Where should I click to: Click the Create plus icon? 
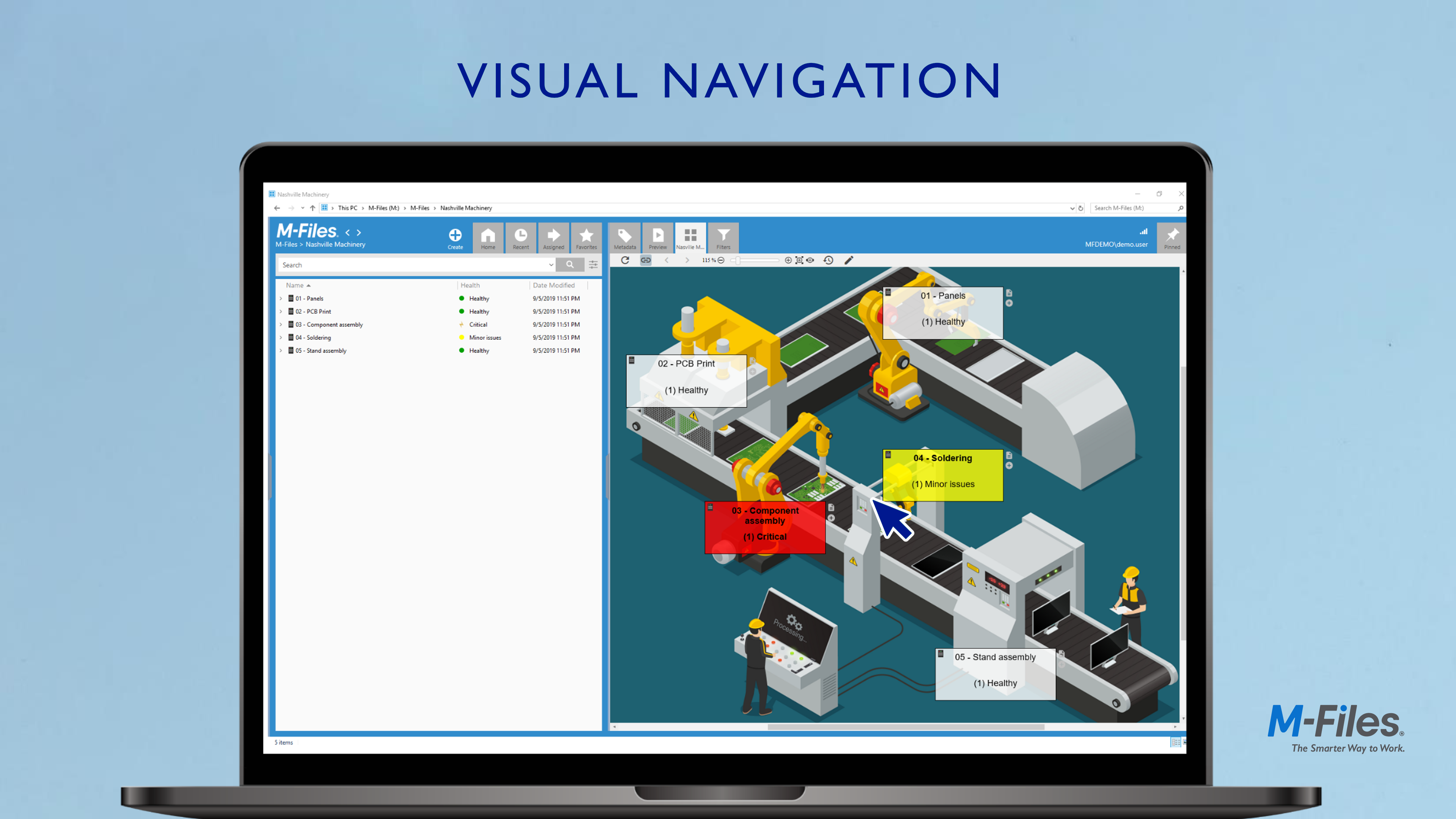click(455, 235)
